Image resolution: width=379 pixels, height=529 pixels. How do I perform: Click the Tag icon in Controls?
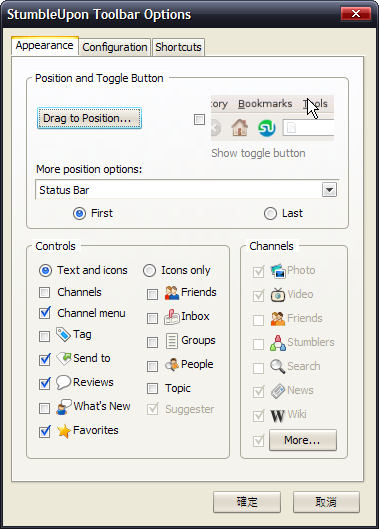point(63,335)
